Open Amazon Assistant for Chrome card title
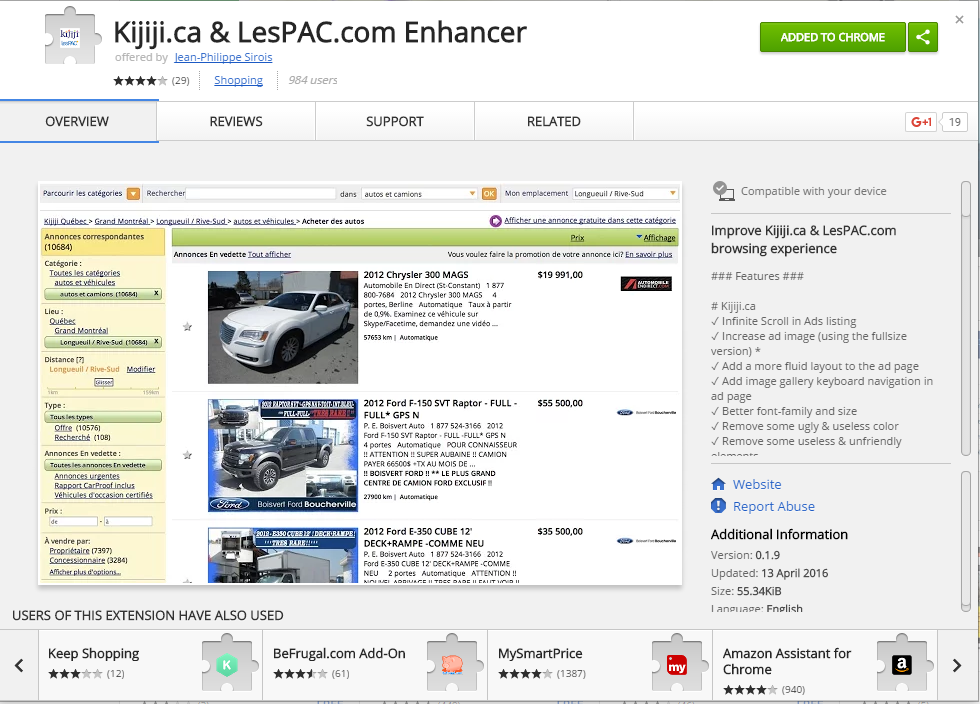 (x=787, y=661)
